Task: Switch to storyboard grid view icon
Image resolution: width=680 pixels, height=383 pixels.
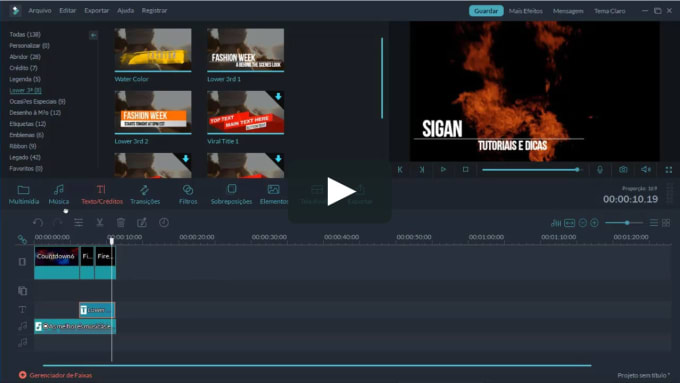Action: [x=666, y=223]
